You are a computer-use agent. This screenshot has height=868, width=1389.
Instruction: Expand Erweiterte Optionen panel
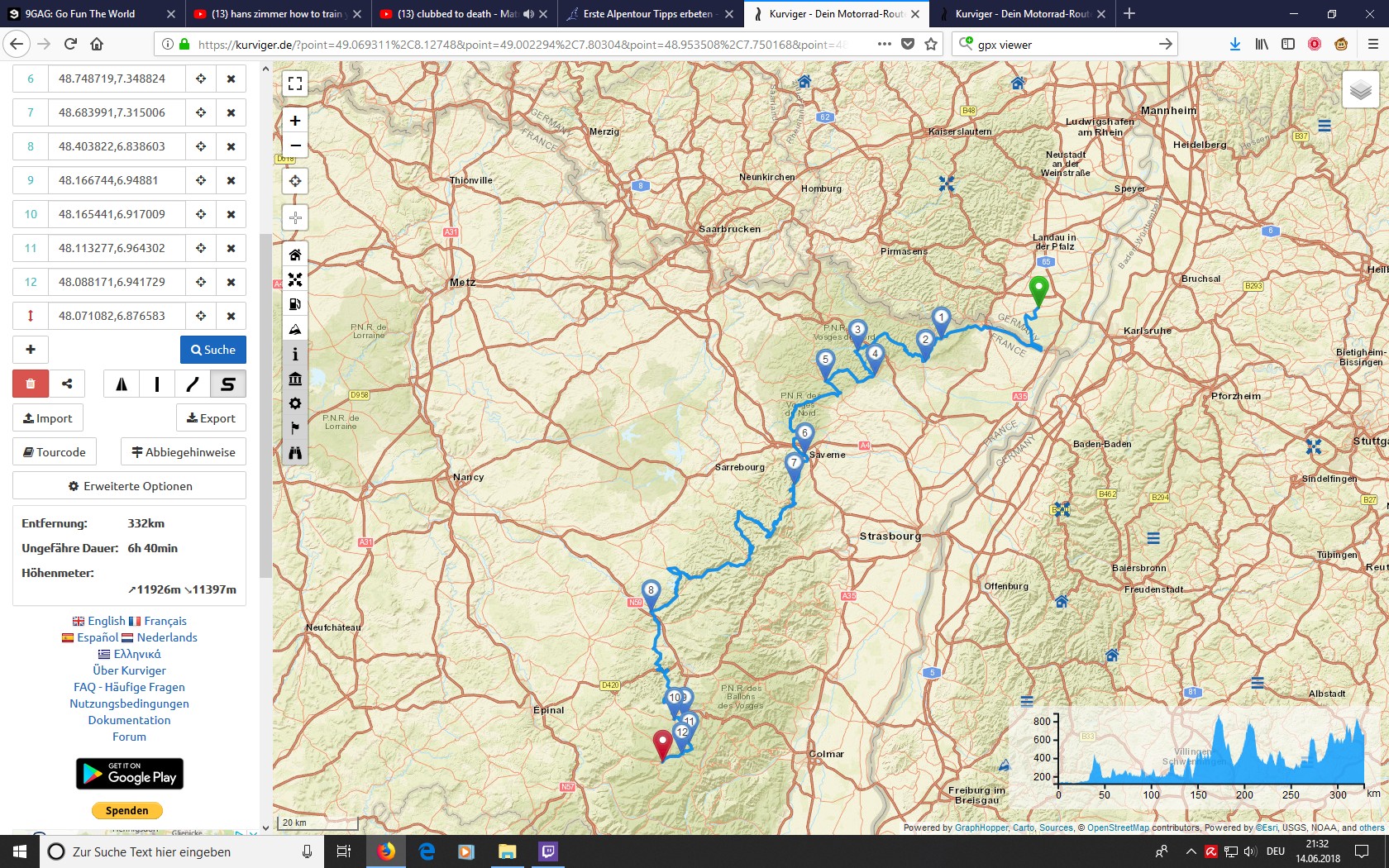pos(130,486)
